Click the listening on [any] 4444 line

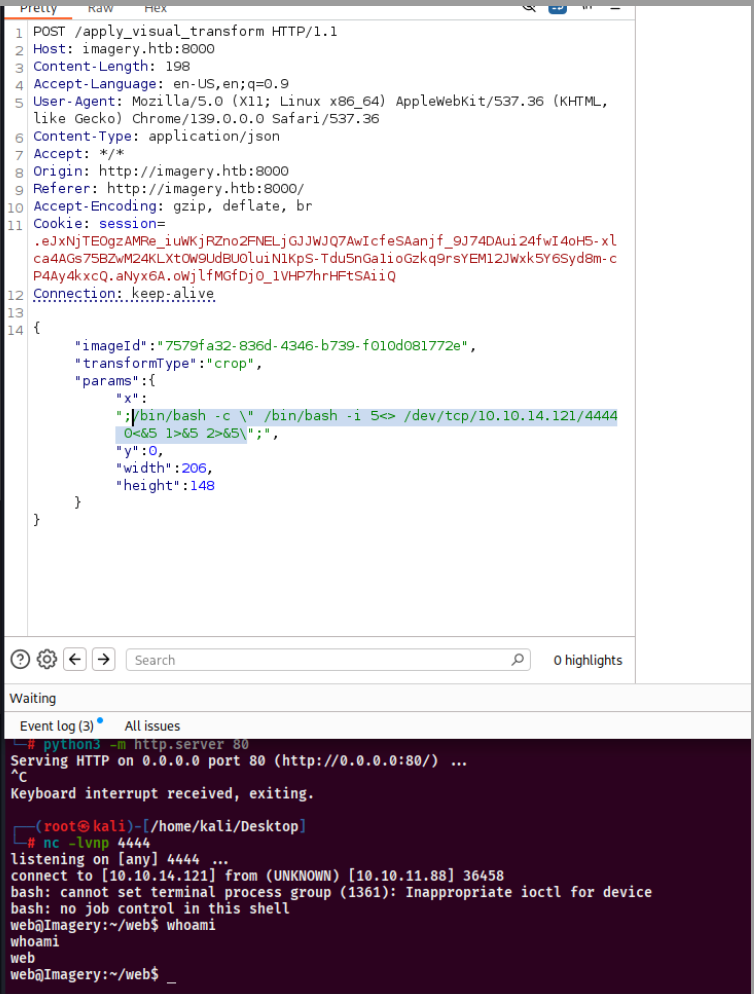pos(119,859)
